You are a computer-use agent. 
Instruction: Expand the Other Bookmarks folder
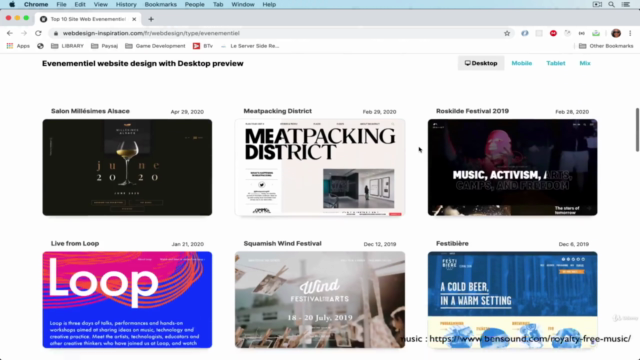pos(606,46)
